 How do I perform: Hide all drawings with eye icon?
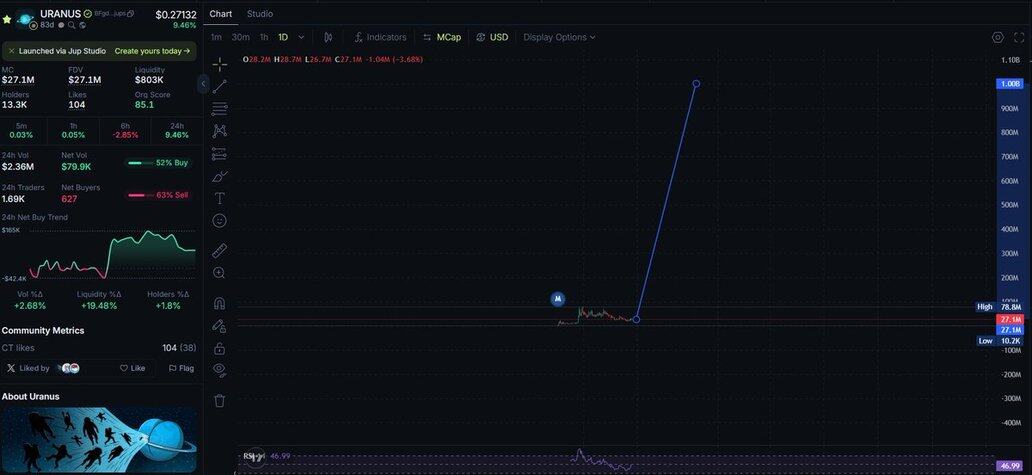[220, 370]
